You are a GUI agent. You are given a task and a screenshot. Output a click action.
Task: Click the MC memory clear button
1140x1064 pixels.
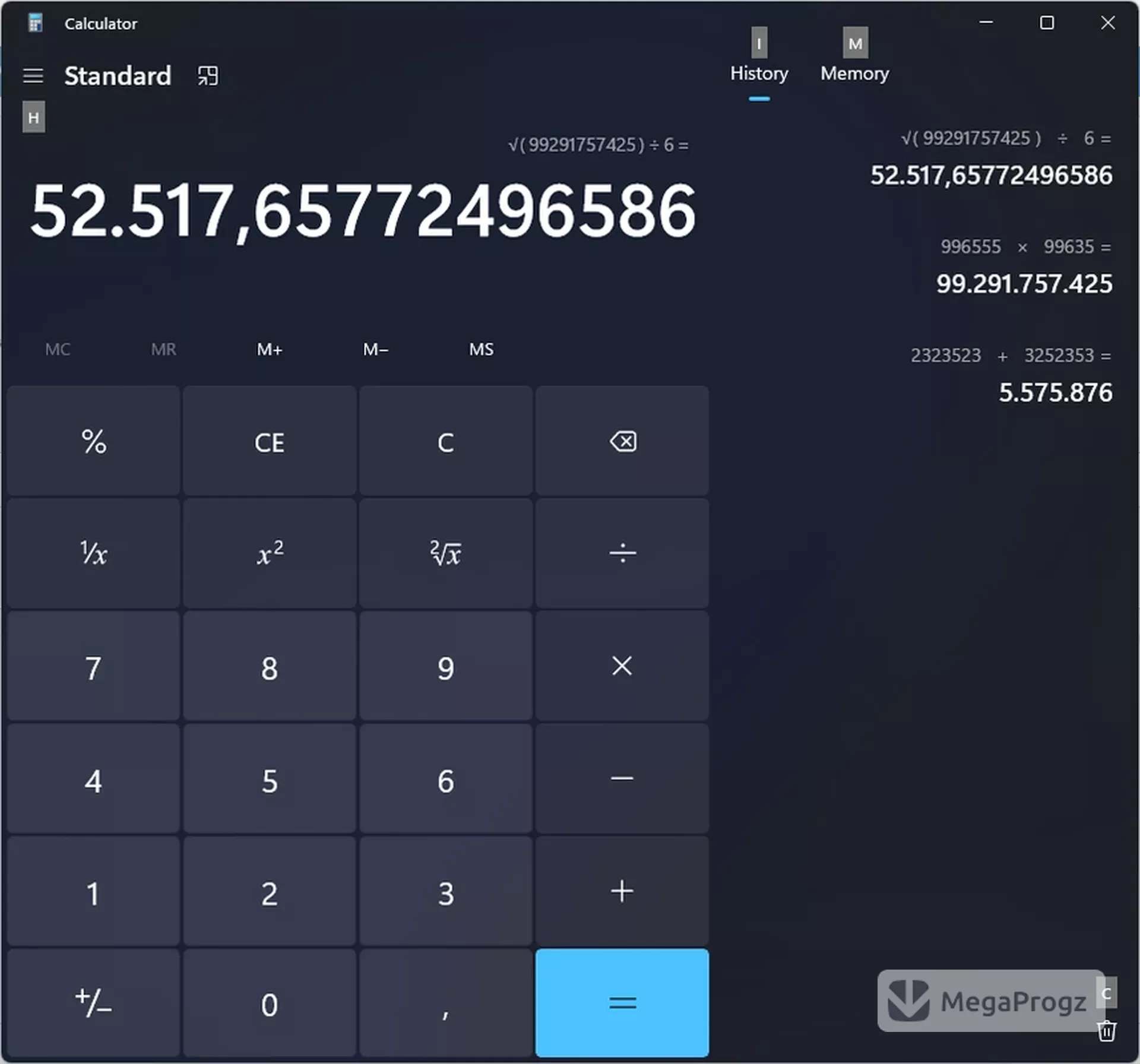click(x=58, y=349)
